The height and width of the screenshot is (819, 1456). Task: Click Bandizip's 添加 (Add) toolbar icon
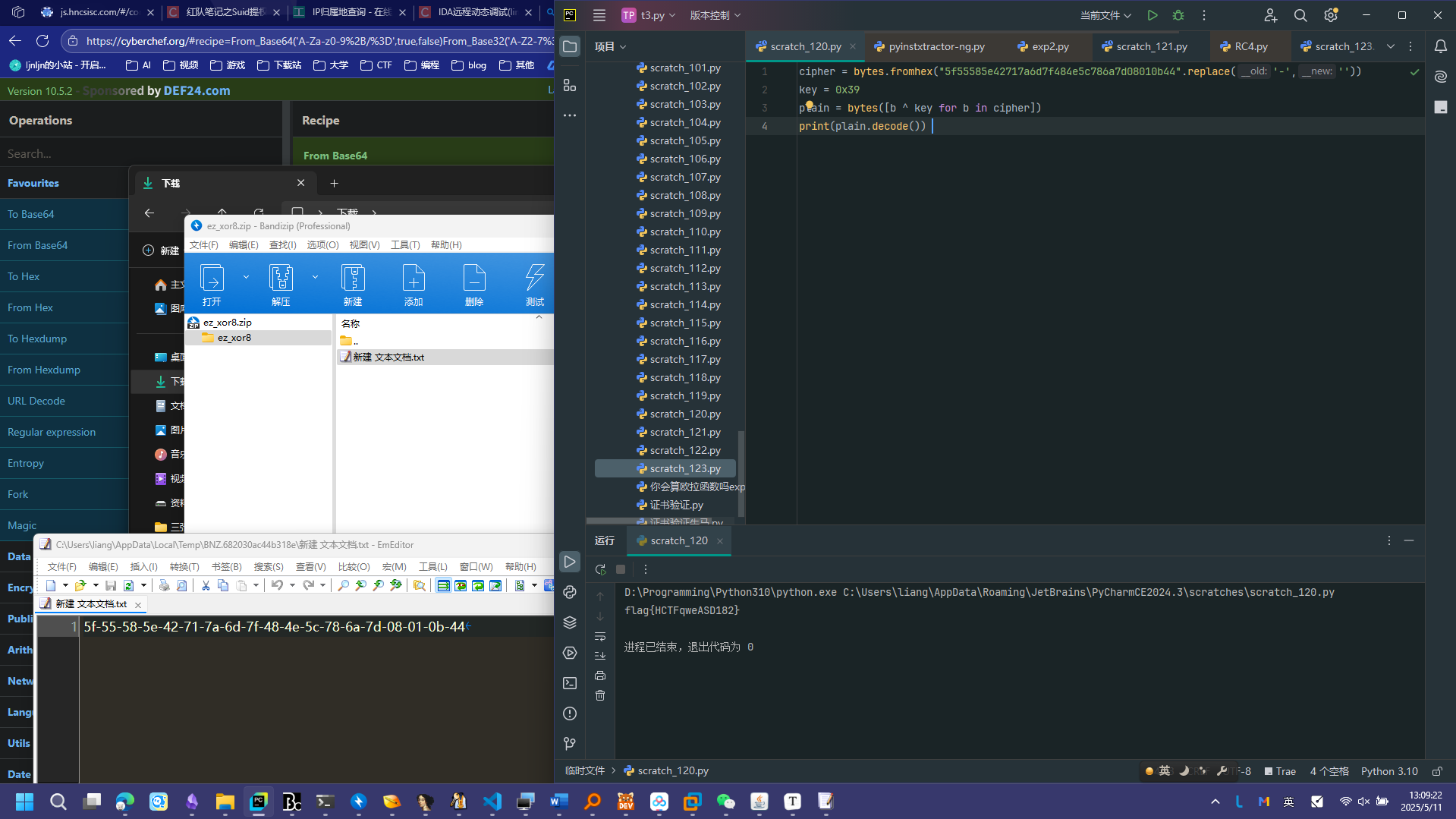(x=414, y=285)
